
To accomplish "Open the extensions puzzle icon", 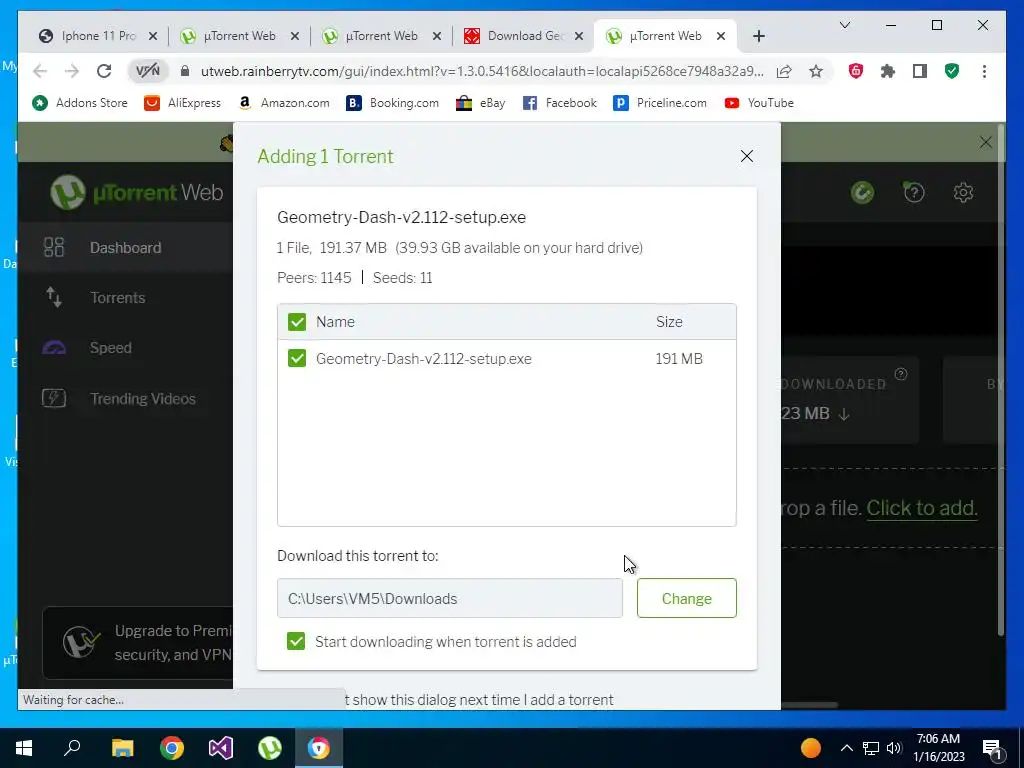I will [x=888, y=71].
